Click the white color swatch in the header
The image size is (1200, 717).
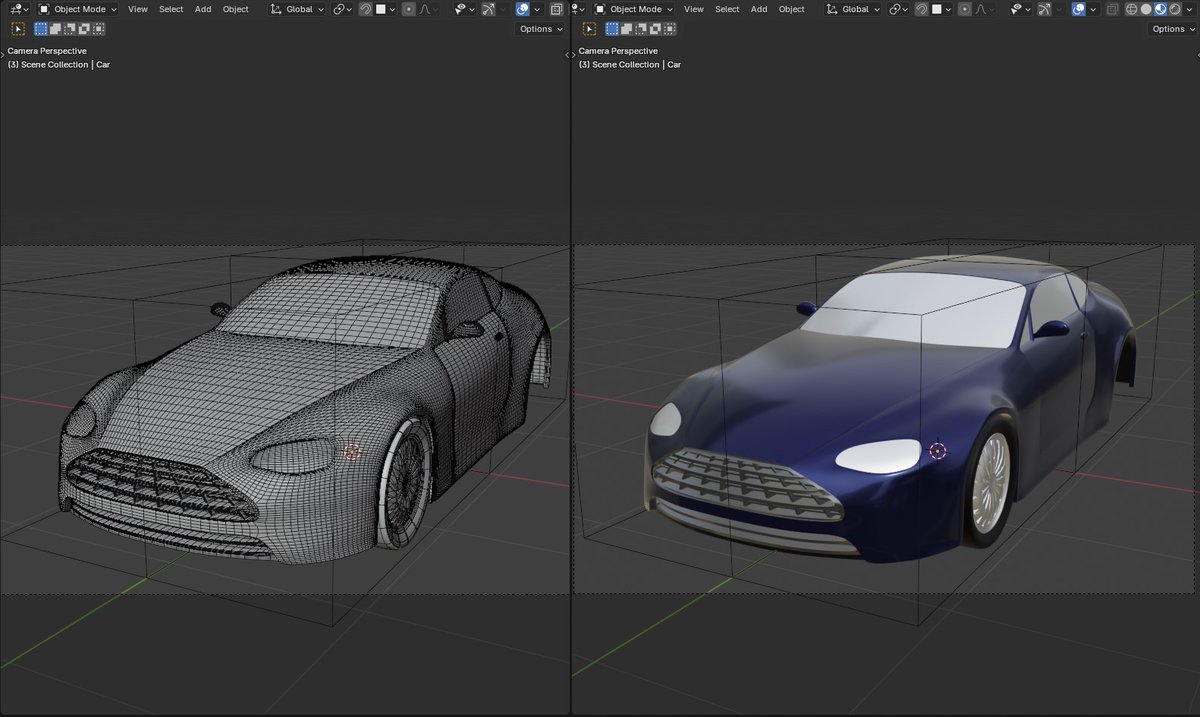tap(380, 9)
